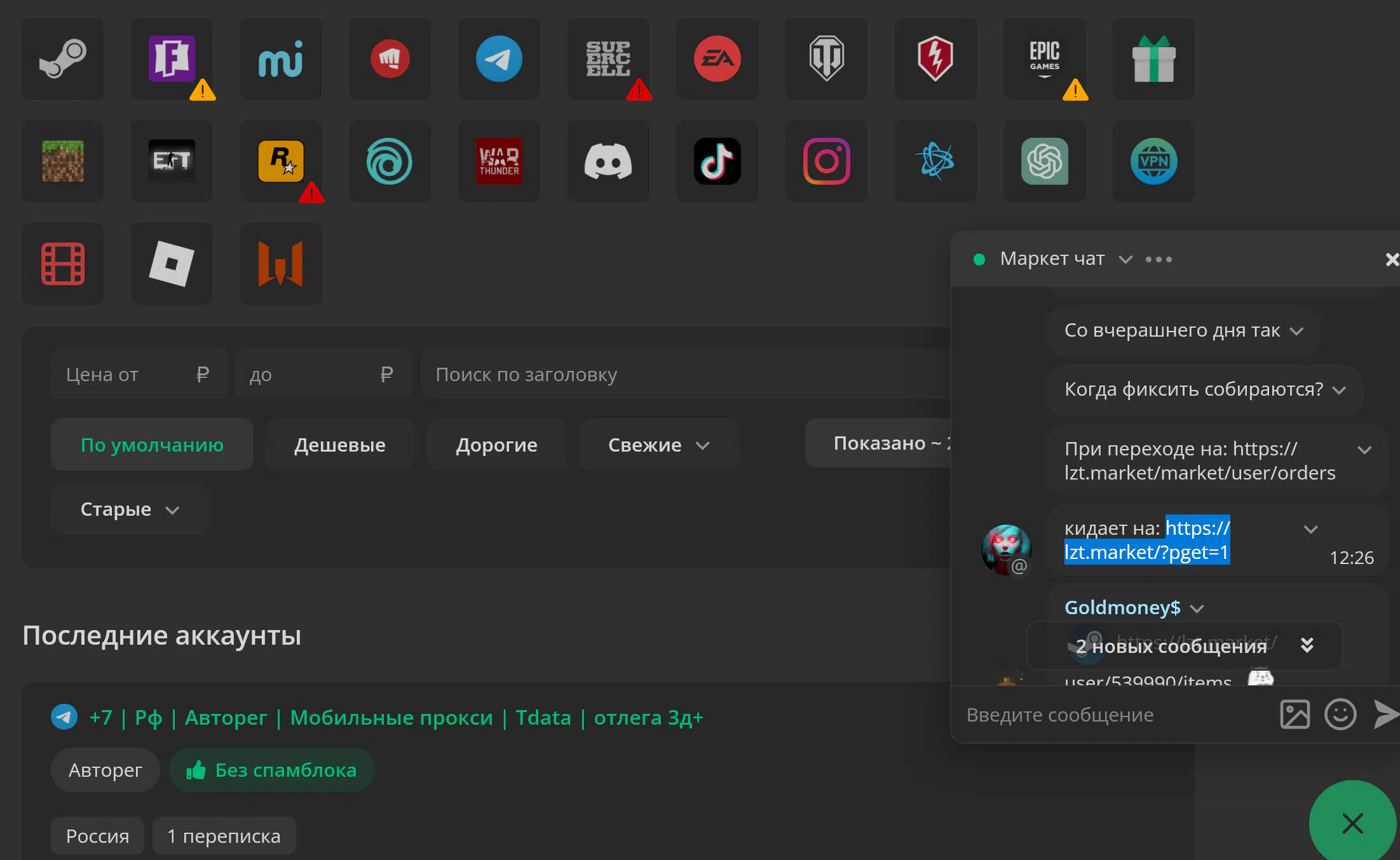The width and height of the screenshot is (1400, 860).
Task: Open the Telegram category icon
Action: 500,58
